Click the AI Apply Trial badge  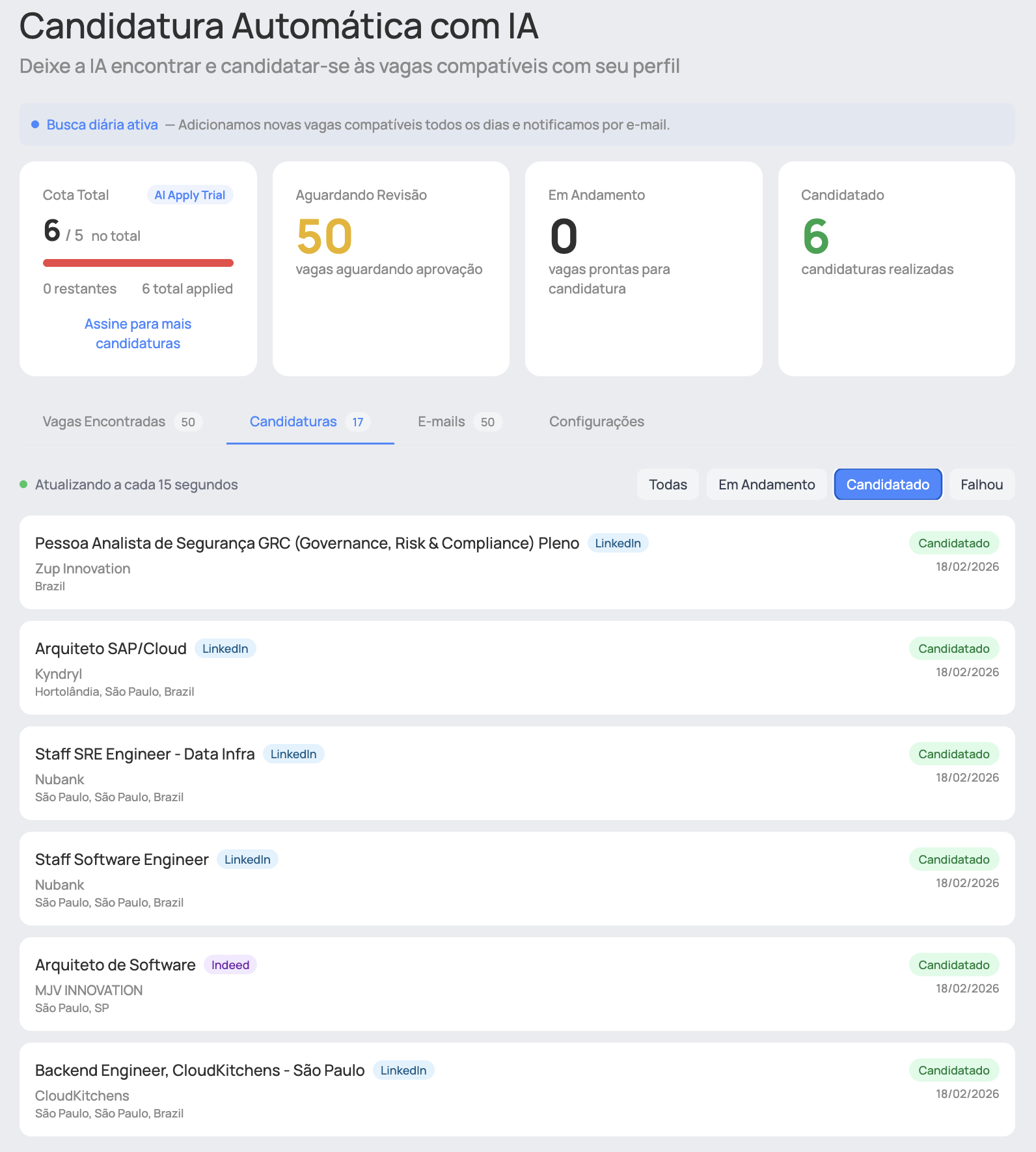pyautogui.click(x=190, y=195)
